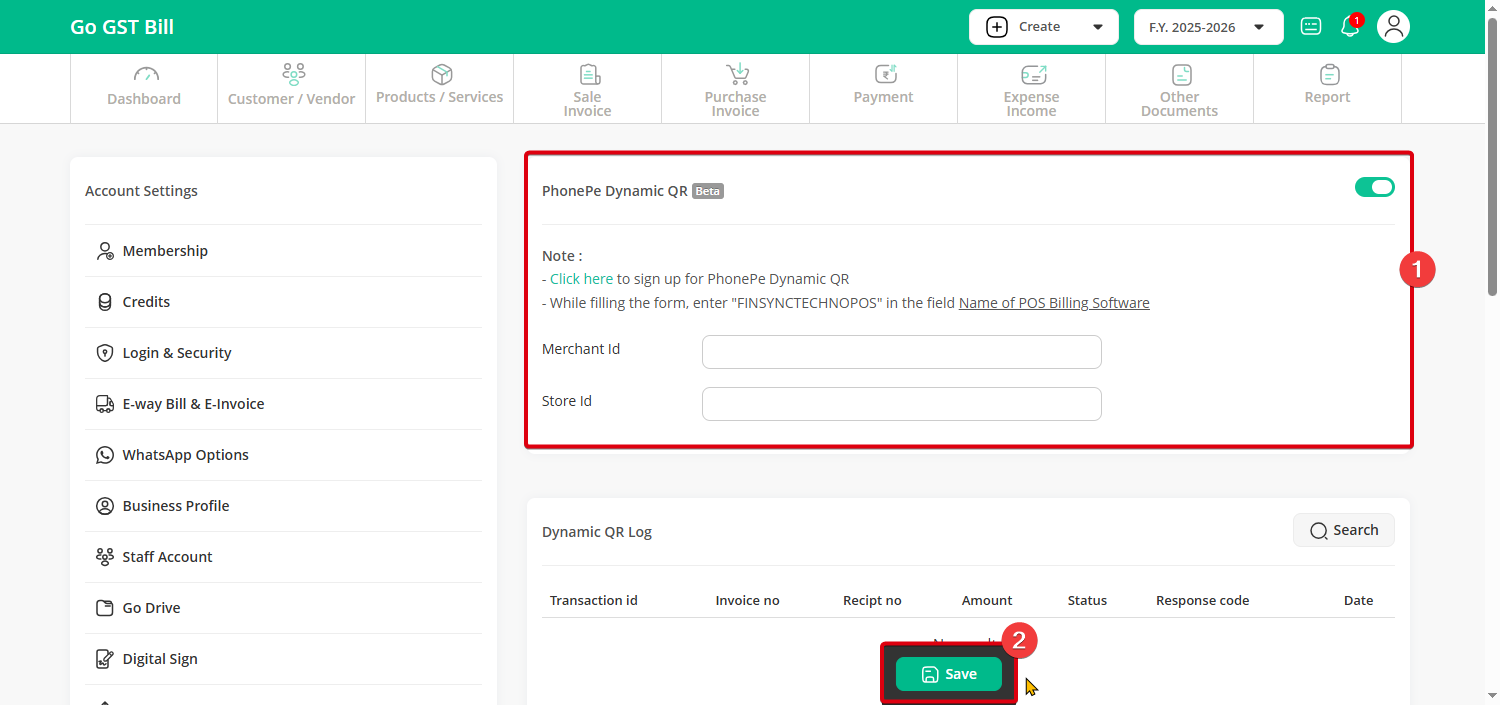
Task: Focus the Merchant Id input field
Action: (x=901, y=352)
